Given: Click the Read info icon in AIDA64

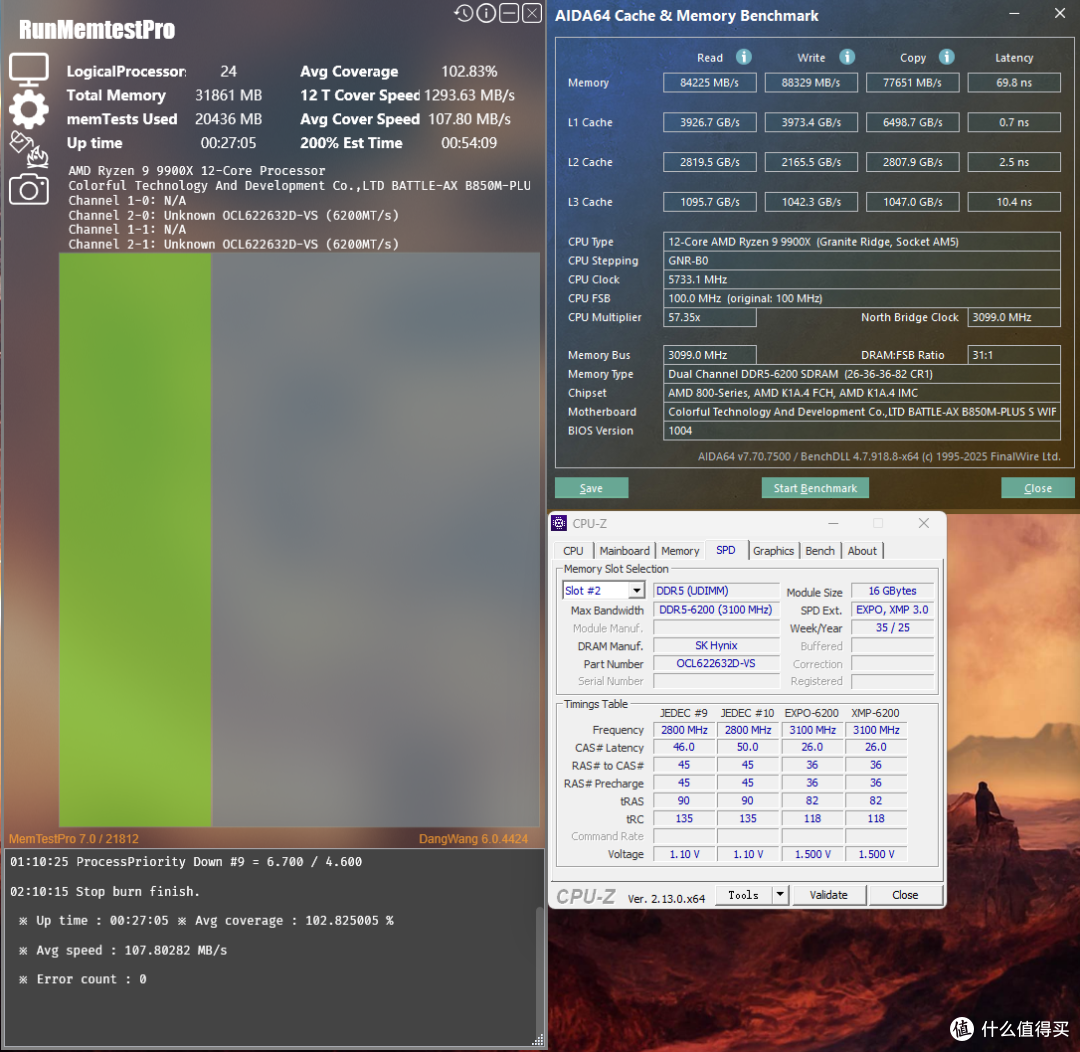Looking at the screenshot, I should 744,57.
